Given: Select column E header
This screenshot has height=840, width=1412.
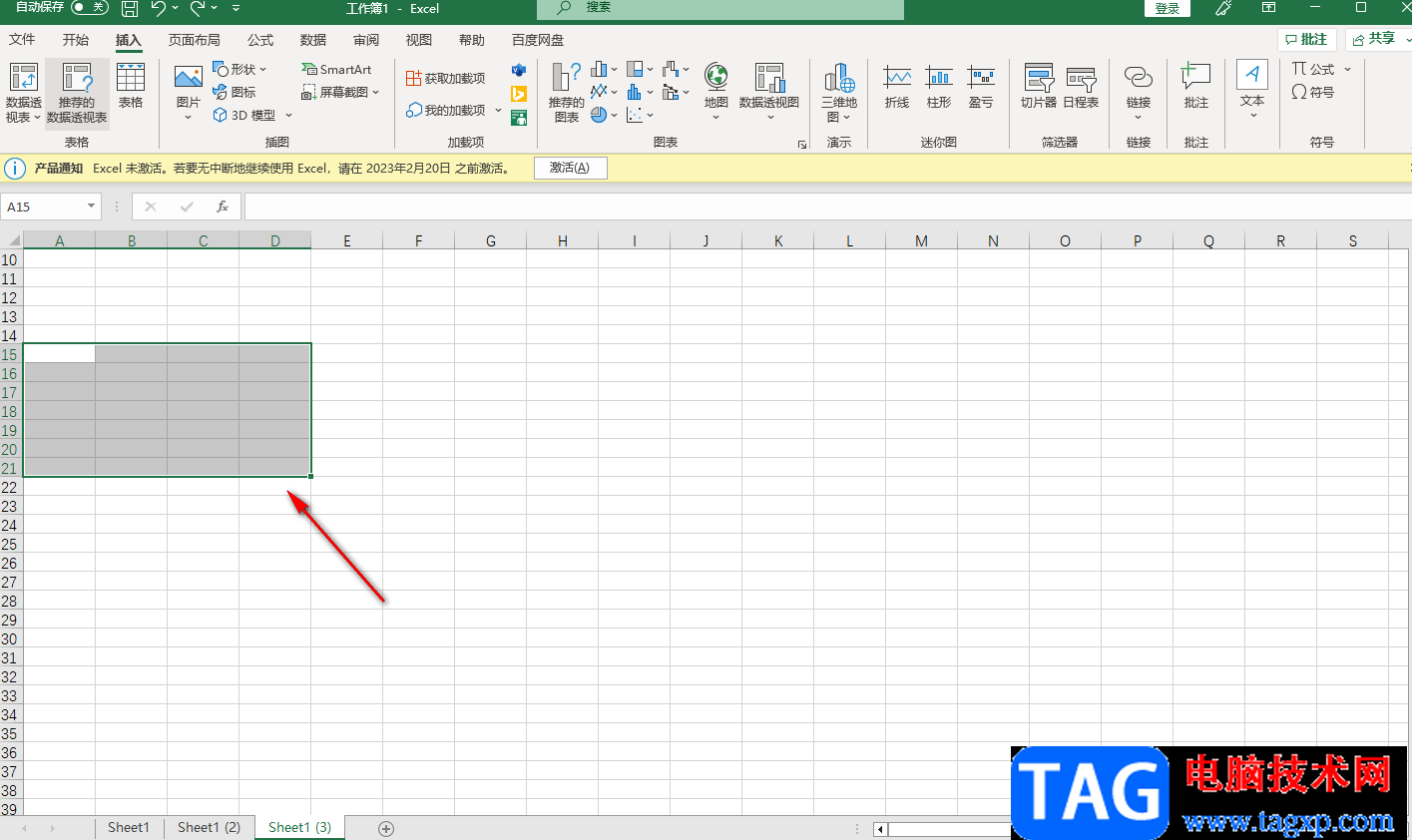Looking at the screenshot, I should coord(347,240).
